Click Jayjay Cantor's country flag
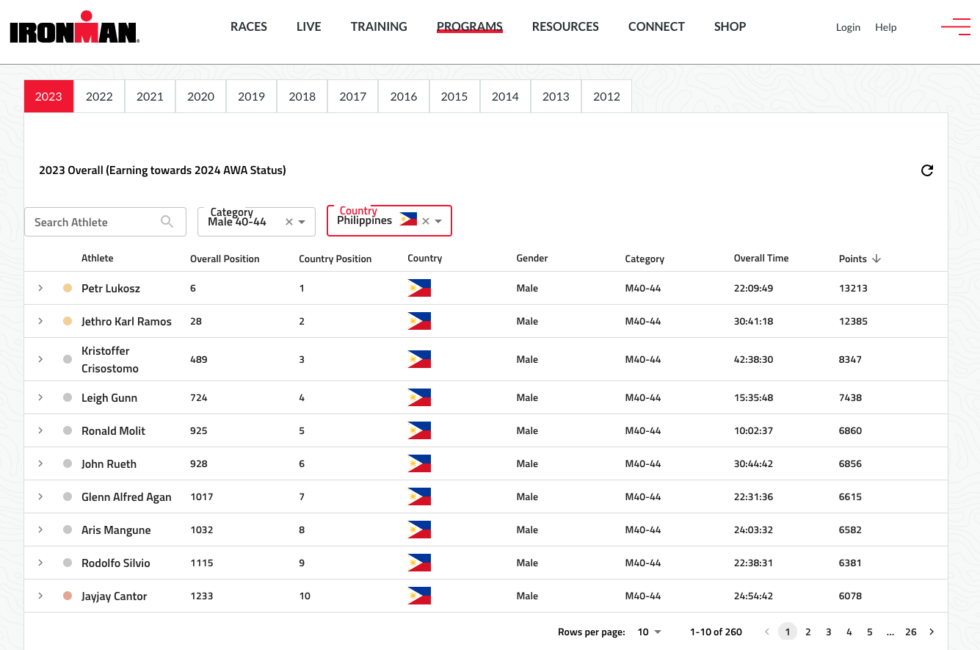980x650 pixels. click(419, 596)
